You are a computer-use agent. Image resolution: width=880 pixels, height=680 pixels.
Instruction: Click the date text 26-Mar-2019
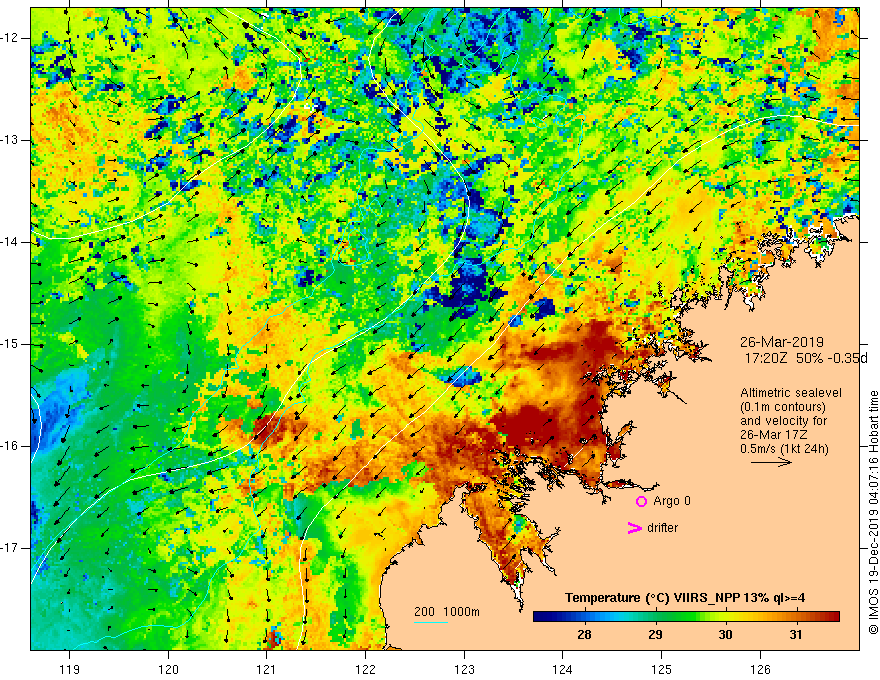(x=782, y=342)
